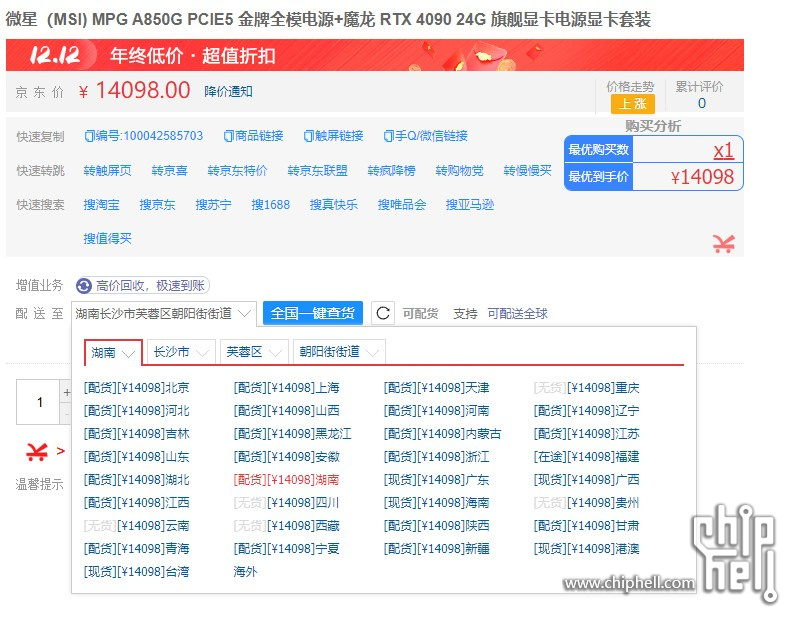Jump to 转触屏页
This screenshot has height=618, width=791.
(x=107, y=171)
